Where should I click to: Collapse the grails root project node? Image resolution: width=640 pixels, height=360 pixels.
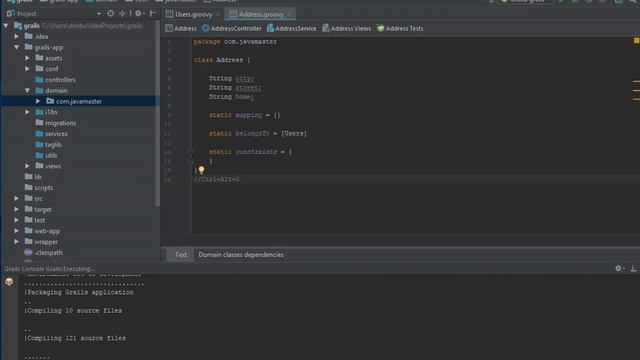point(6,26)
